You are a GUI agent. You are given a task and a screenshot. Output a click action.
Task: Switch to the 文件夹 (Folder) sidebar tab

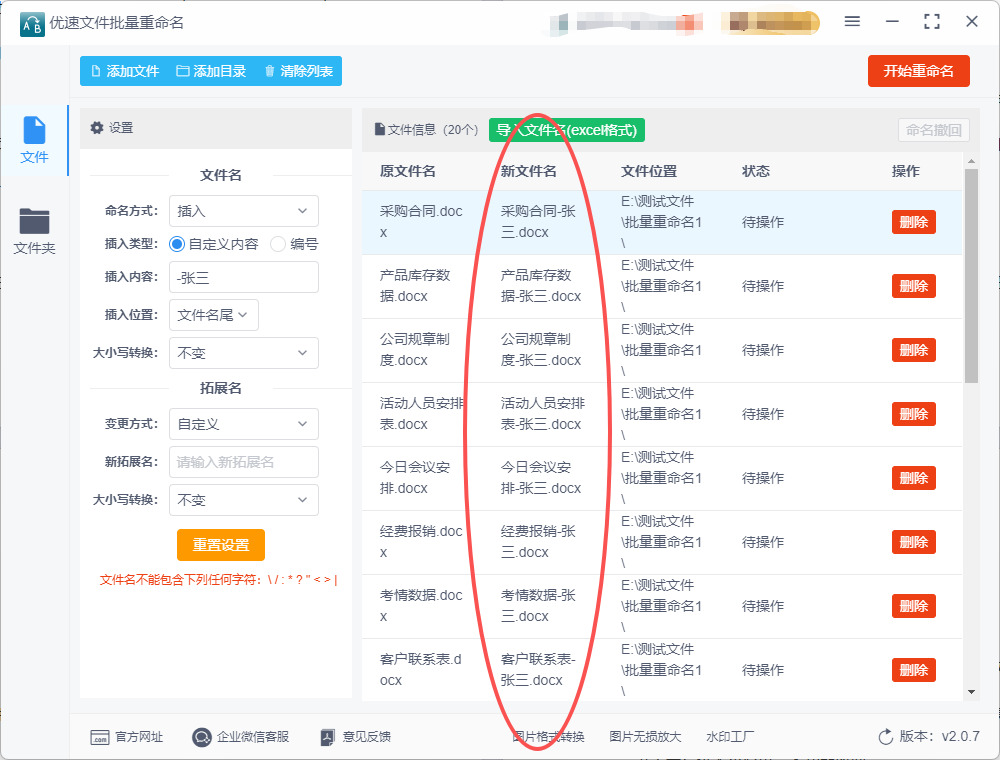[34, 230]
